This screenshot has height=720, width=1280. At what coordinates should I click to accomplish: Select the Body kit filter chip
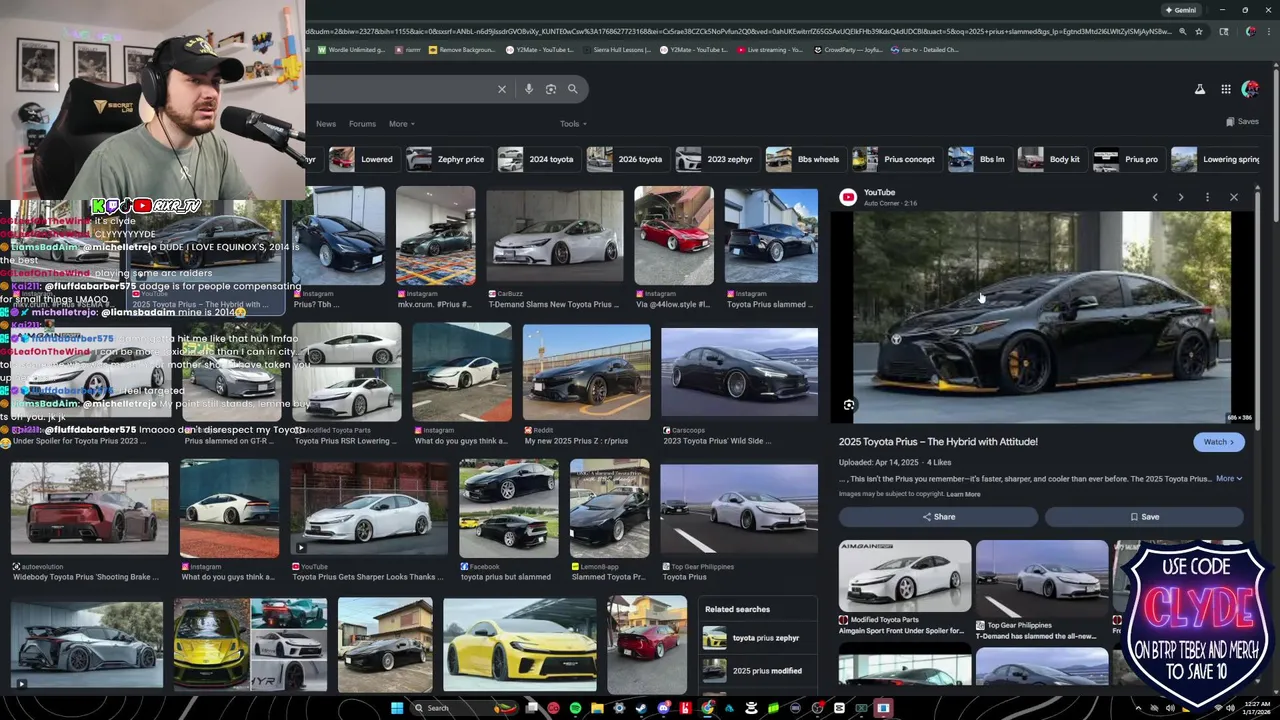point(1052,159)
